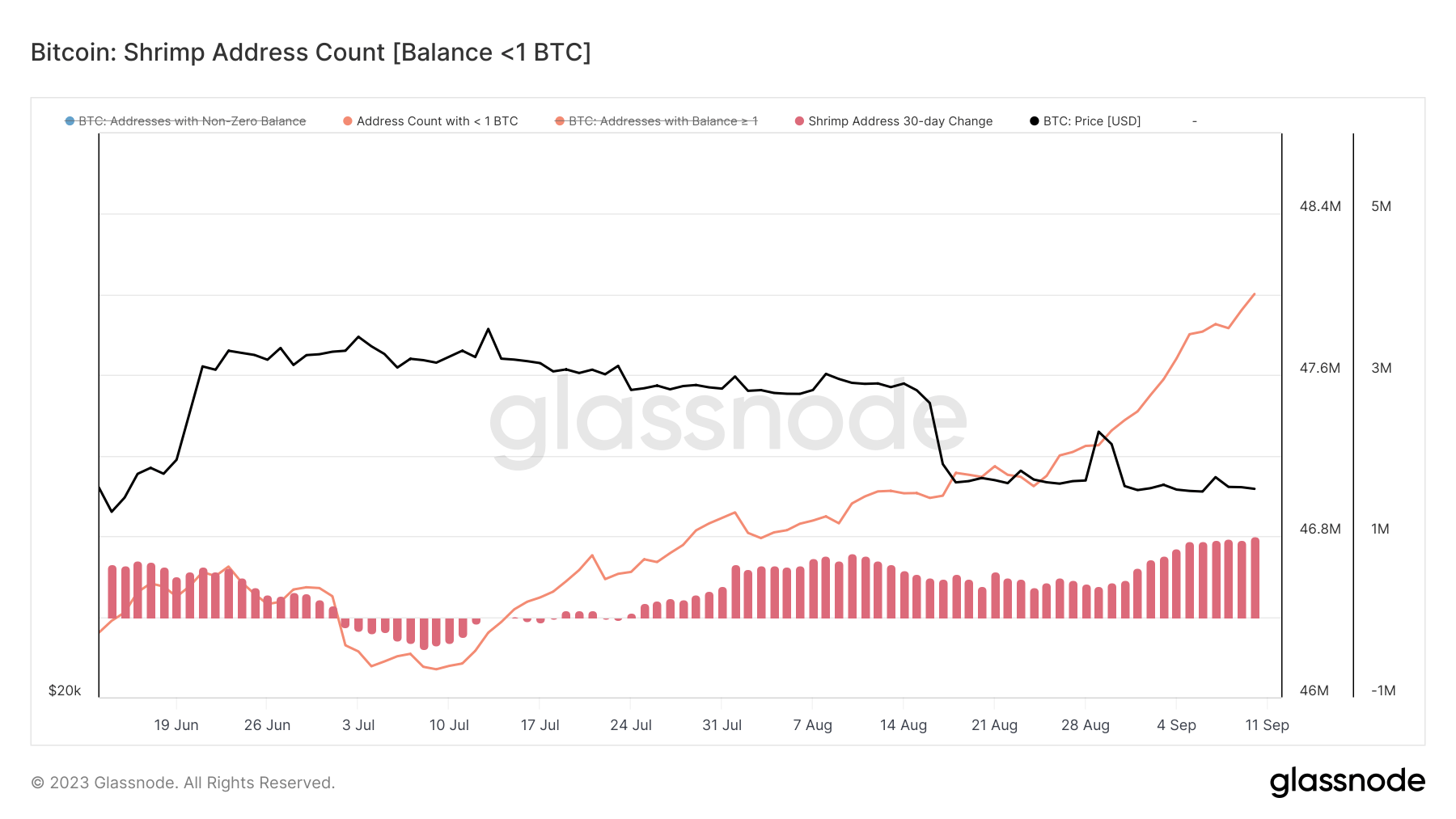Image resolution: width=1456 pixels, height=819 pixels.
Task: Click the dash legend entry after BTC Price
Action: 1194,121
